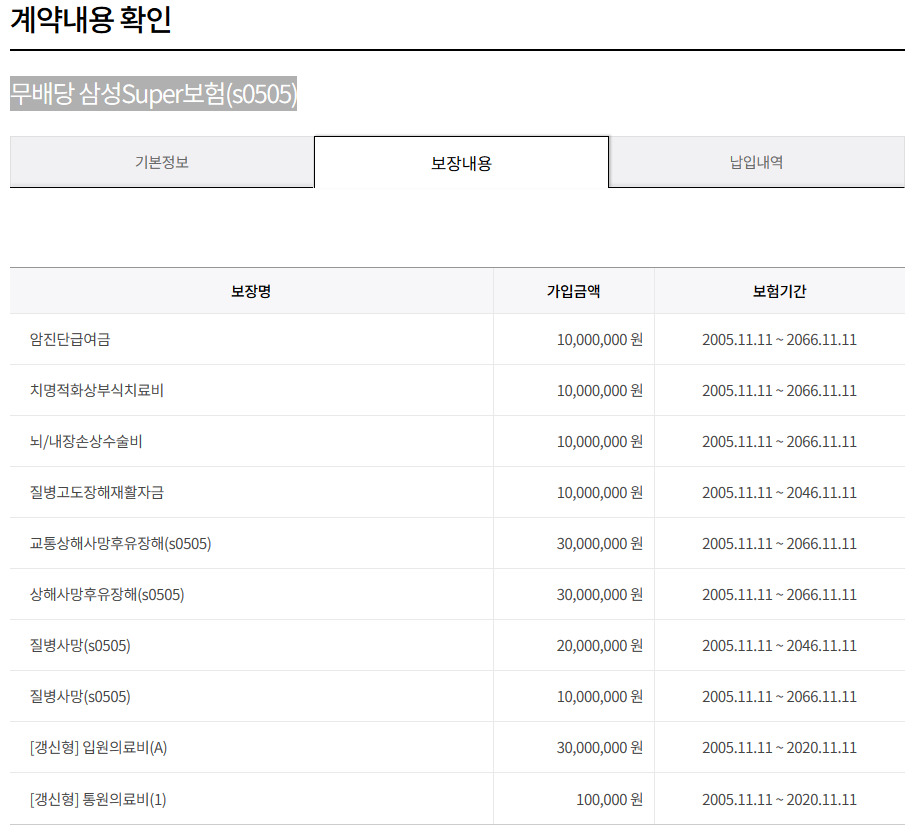
Task: Click the 상해사망후유장해(s0505) coverage name
Action: pyautogui.click(x=107, y=594)
